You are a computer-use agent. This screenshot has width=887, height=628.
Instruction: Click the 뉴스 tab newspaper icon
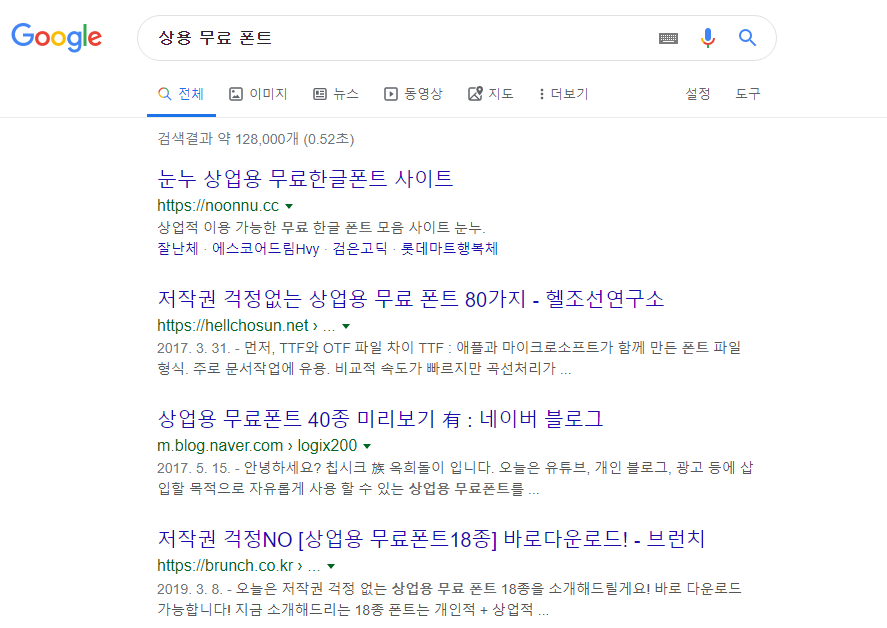click(x=320, y=94)
